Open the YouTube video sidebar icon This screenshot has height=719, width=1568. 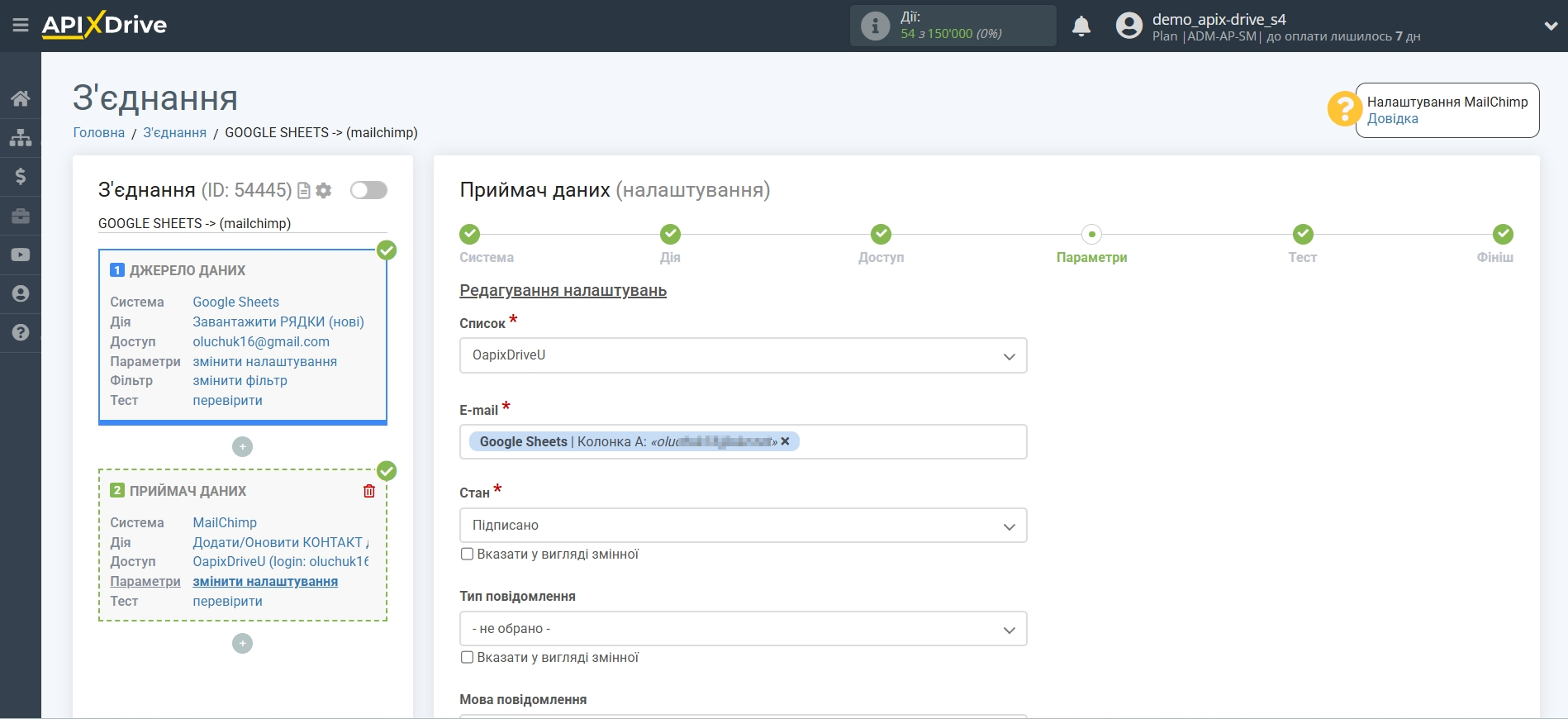click(21, 255)
